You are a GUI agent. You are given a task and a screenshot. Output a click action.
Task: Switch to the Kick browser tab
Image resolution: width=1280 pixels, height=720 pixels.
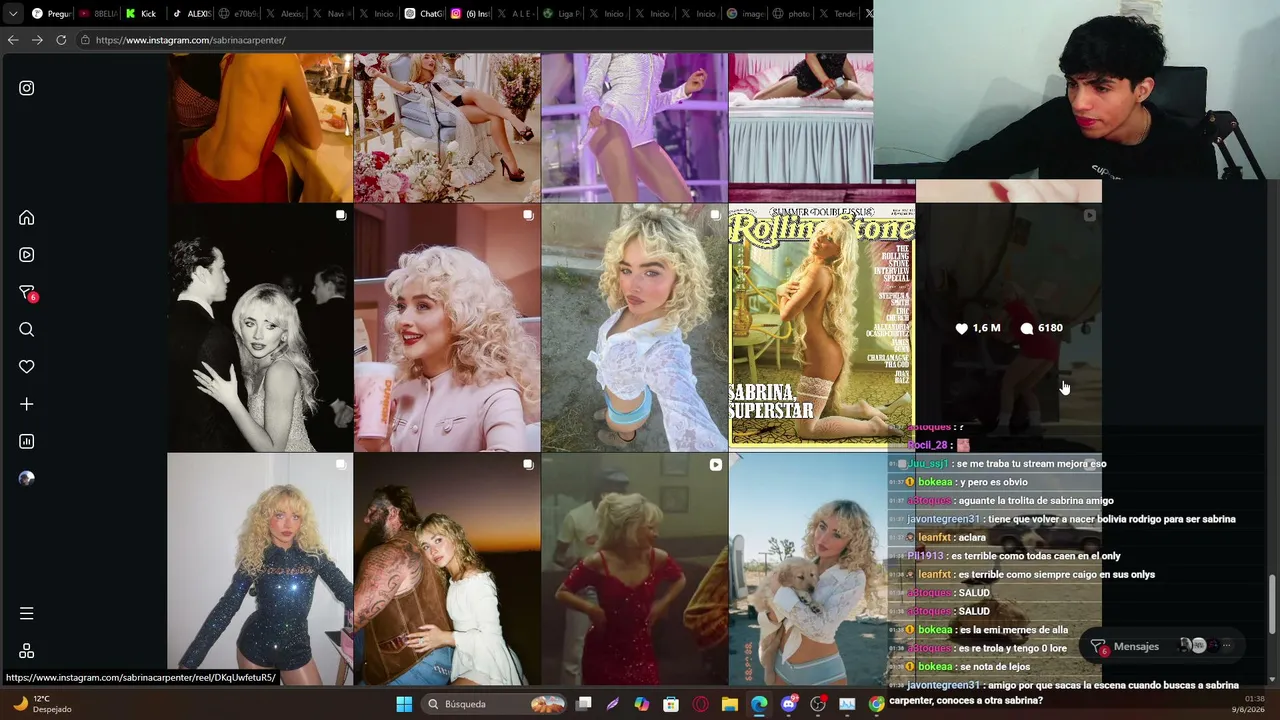[x=141, y=14]
